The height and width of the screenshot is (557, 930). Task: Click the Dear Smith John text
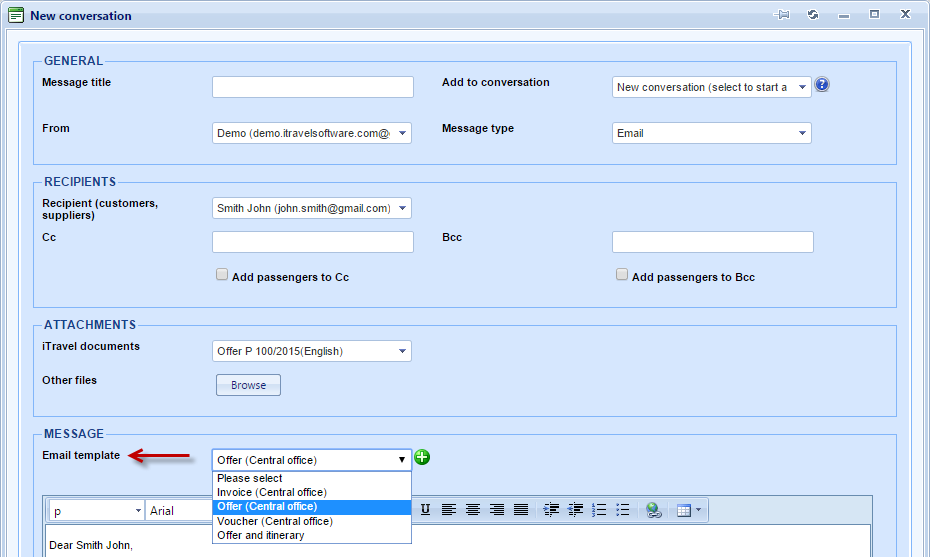[x=91, y=545]
